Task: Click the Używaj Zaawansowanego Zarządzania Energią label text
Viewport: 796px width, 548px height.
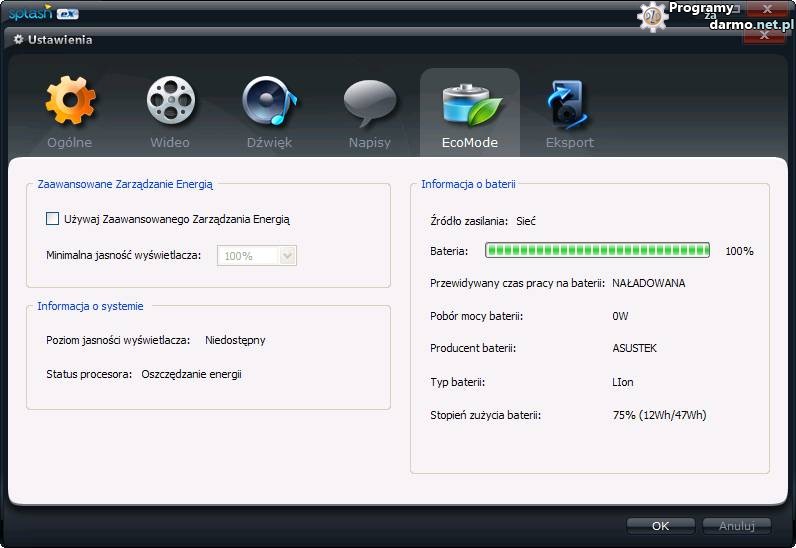Action: 177,218
